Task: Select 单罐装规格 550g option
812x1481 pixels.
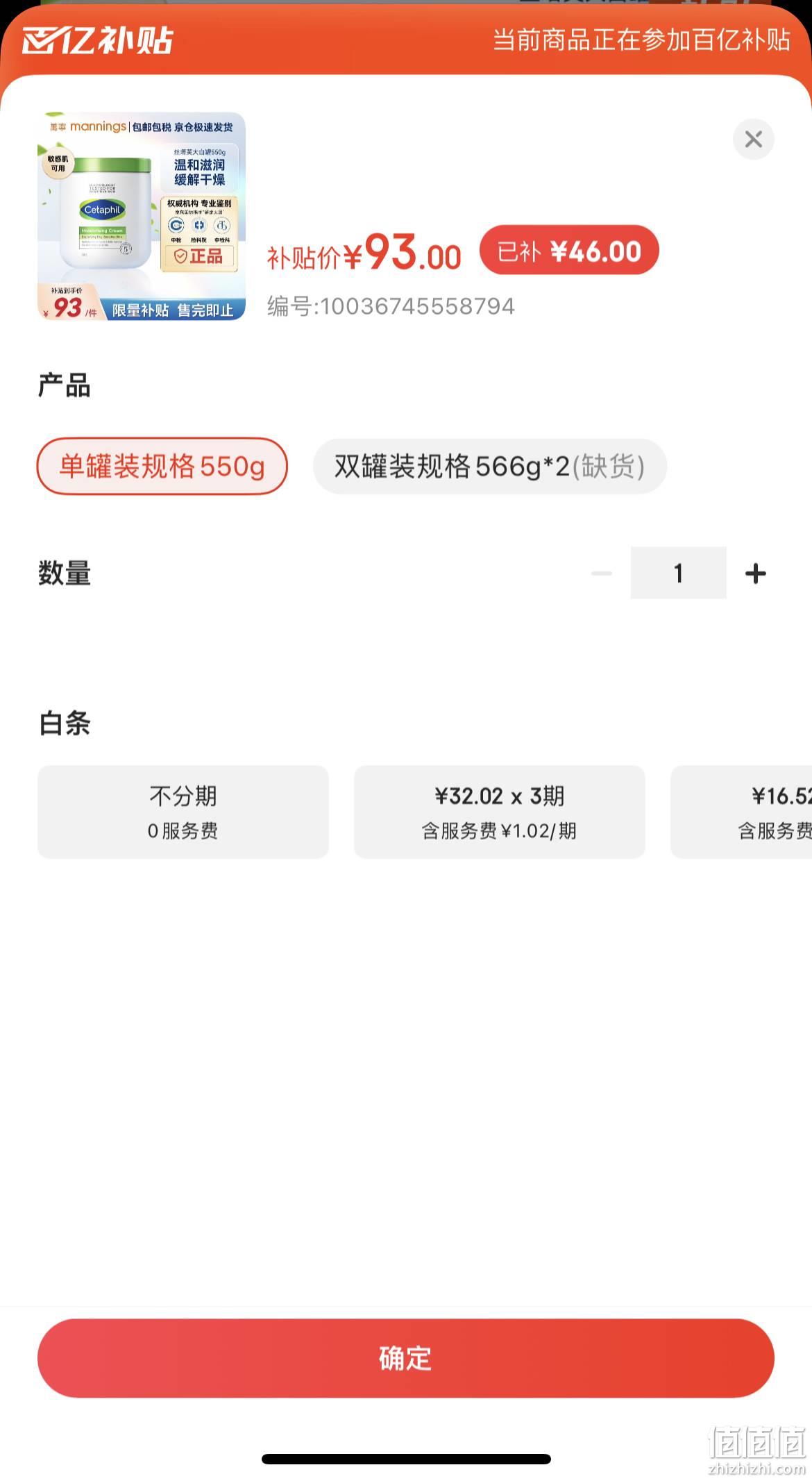Action: click(162, 467)
